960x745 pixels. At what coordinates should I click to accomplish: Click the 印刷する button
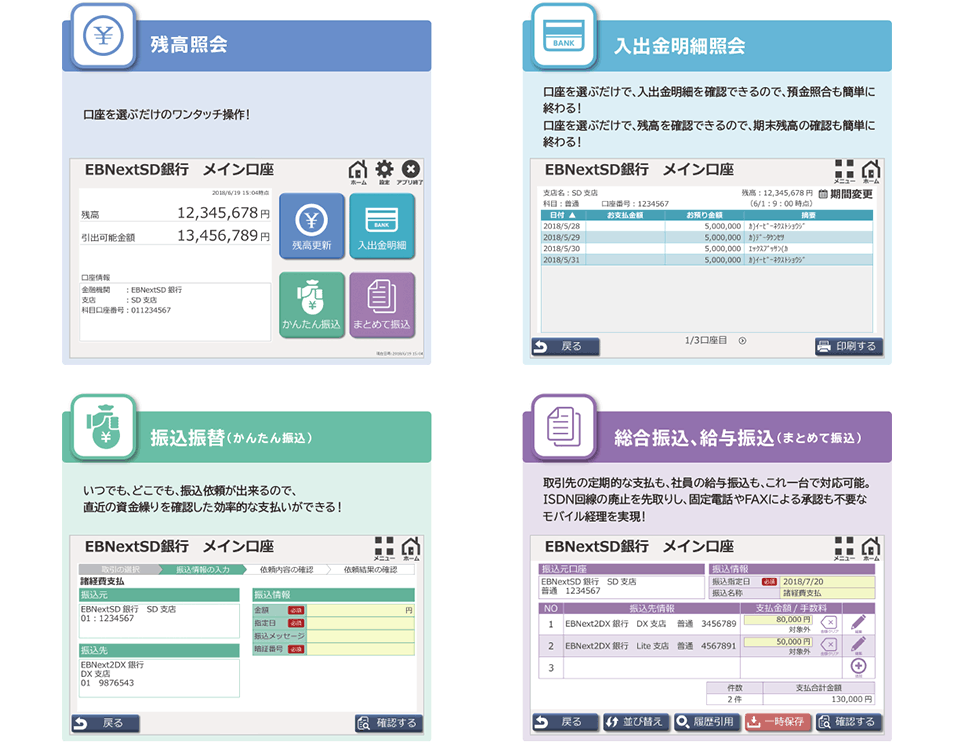coord(849,346)
